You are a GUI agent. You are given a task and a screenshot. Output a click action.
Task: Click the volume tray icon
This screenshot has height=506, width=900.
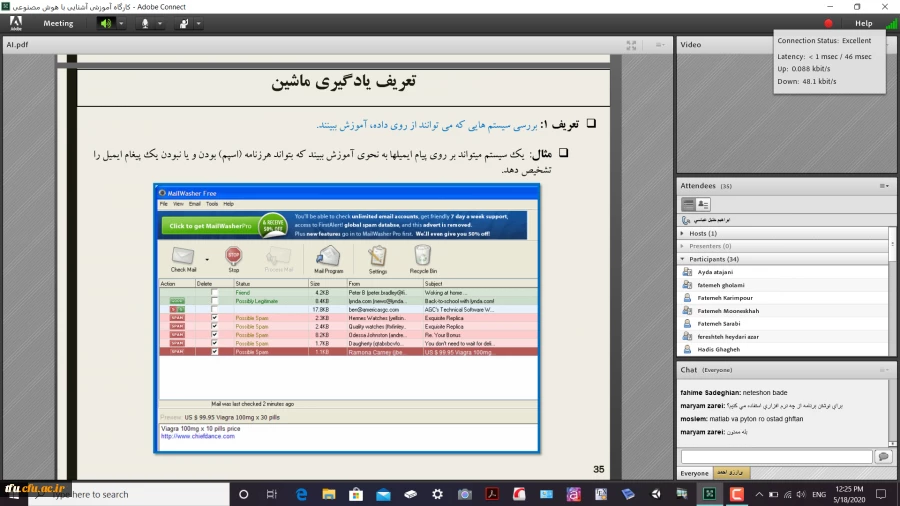point(801,494)
